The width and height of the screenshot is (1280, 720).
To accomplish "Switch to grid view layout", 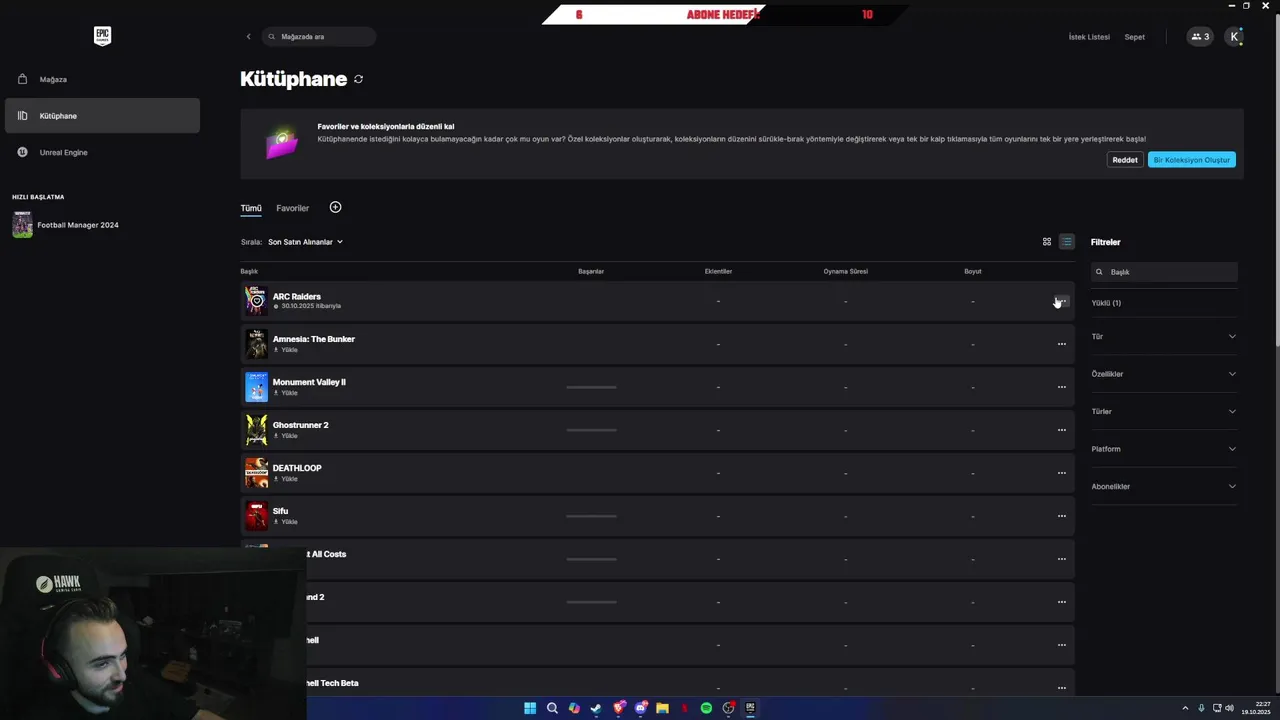I will 1047,242.
